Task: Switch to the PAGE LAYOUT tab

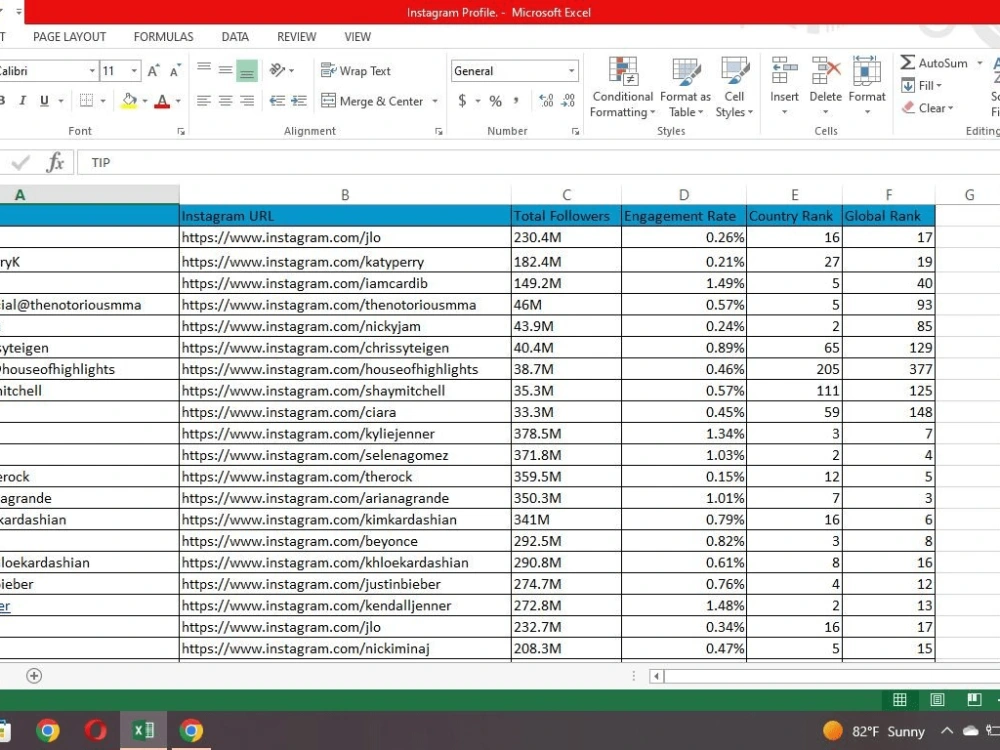Action: click(x=70, y=37)
